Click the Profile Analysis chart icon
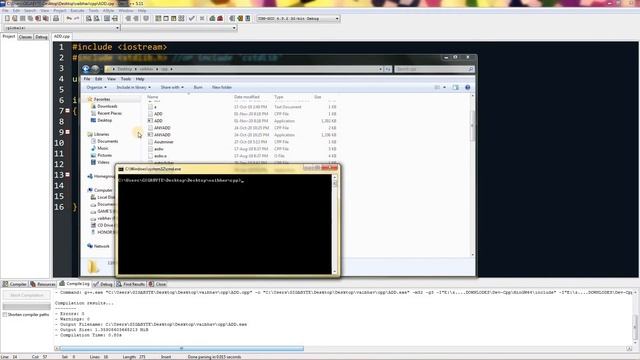This screenshot has width=640, height=360. (212, 18)
